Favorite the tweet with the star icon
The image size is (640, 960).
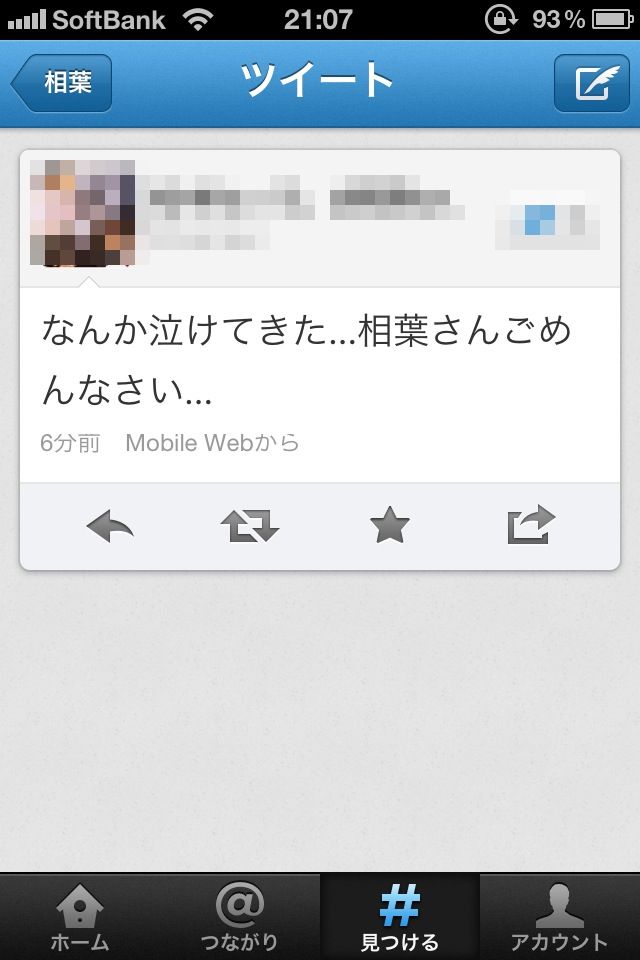point(390,525)
